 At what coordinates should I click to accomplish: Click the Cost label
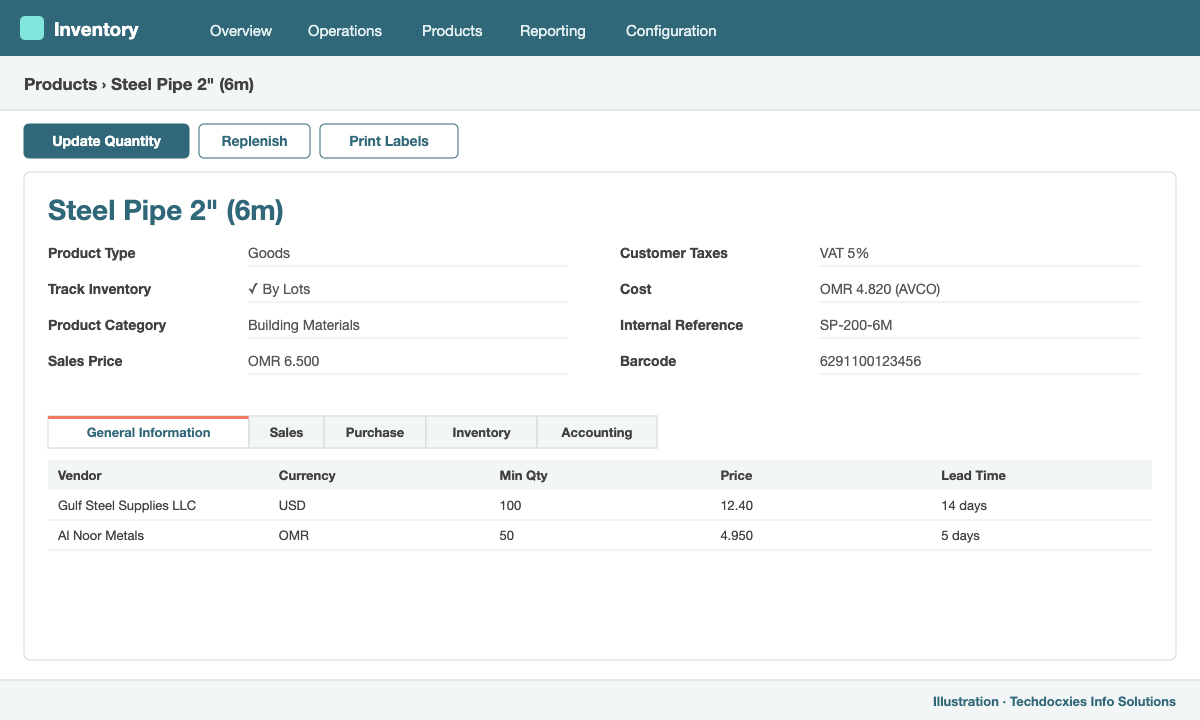point(636,289)
